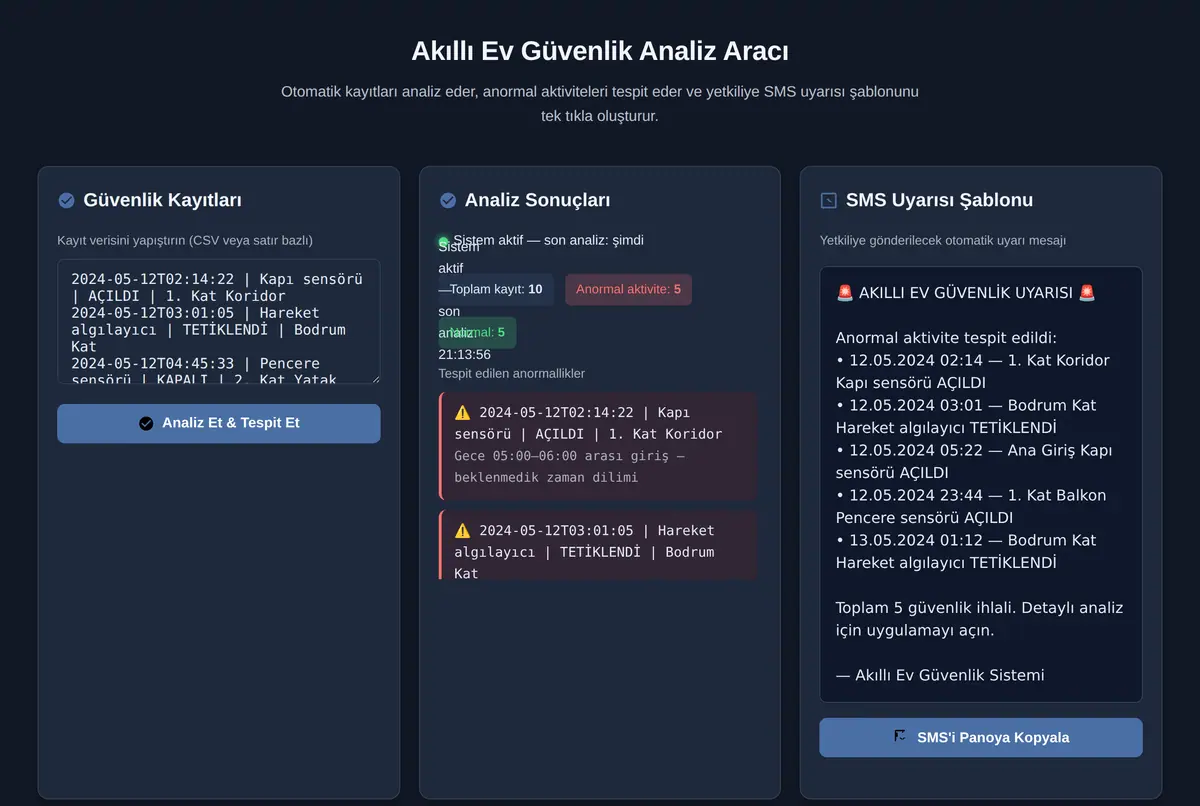The image size is (1200, 806).
Task: Click warning icon on Kapı sensörü anomaly
Action: click(x=462, y=412)
